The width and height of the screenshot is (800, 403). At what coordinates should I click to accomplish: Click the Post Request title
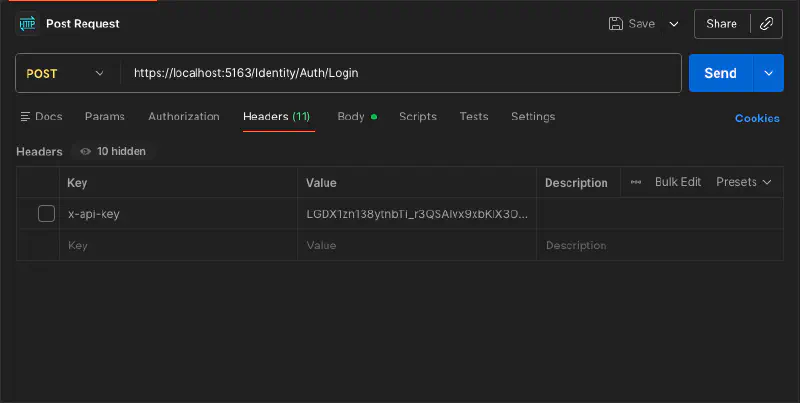pos(83,23)
